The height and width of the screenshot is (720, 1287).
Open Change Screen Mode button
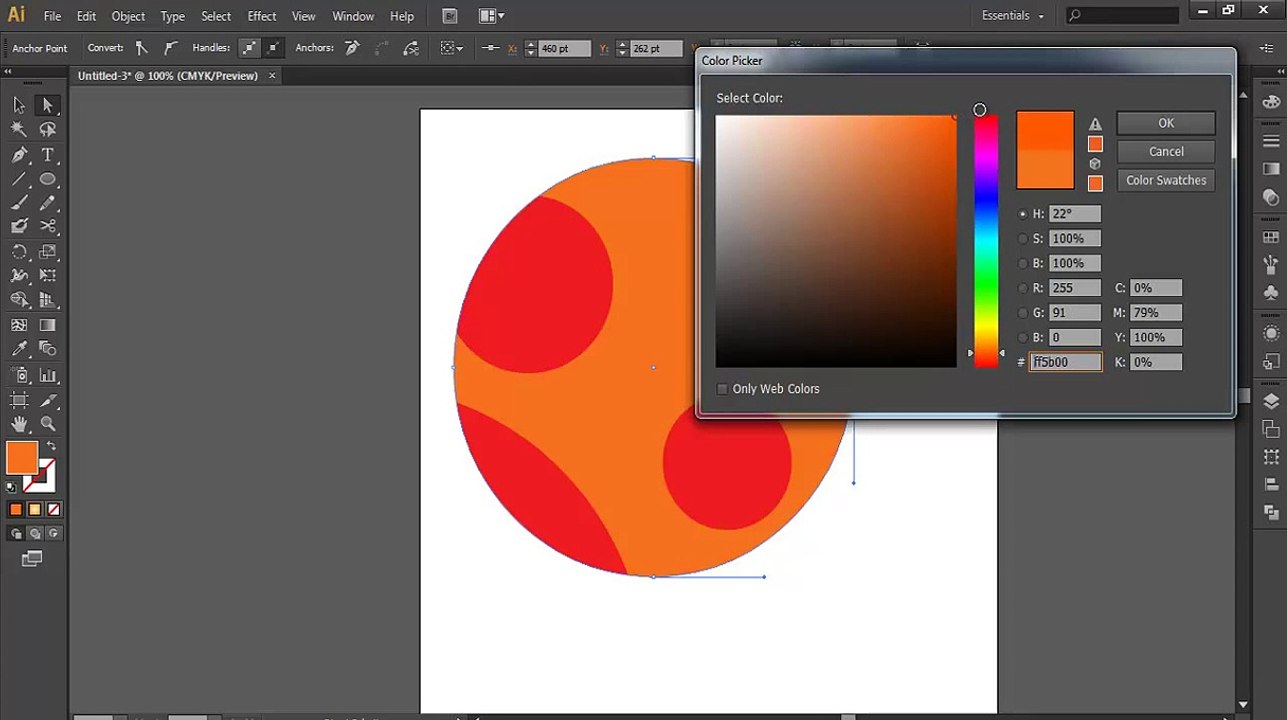[x=32, y=559]
